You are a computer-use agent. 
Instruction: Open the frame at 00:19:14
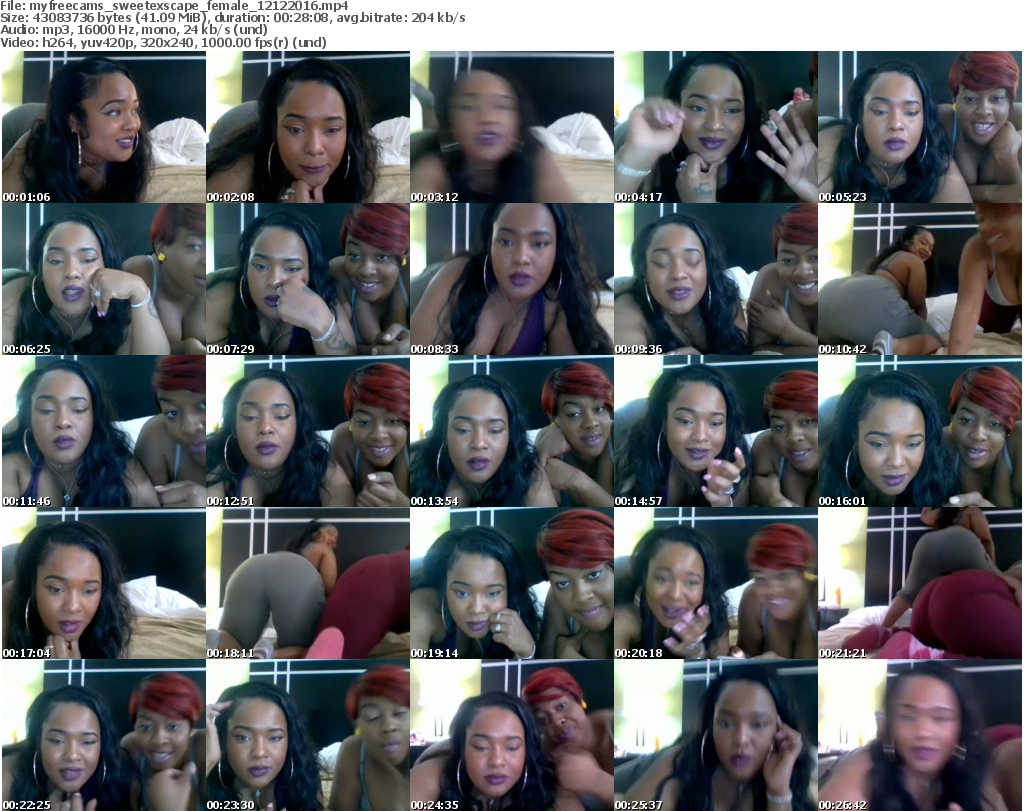[x=512, y=584]
